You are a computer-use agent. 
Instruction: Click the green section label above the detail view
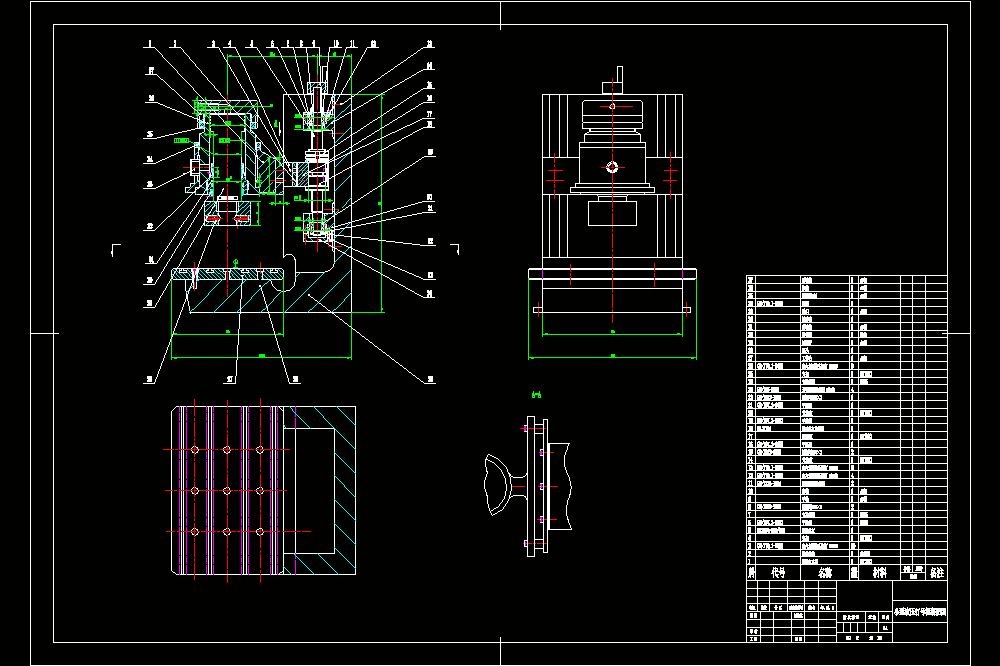point(536,396)
